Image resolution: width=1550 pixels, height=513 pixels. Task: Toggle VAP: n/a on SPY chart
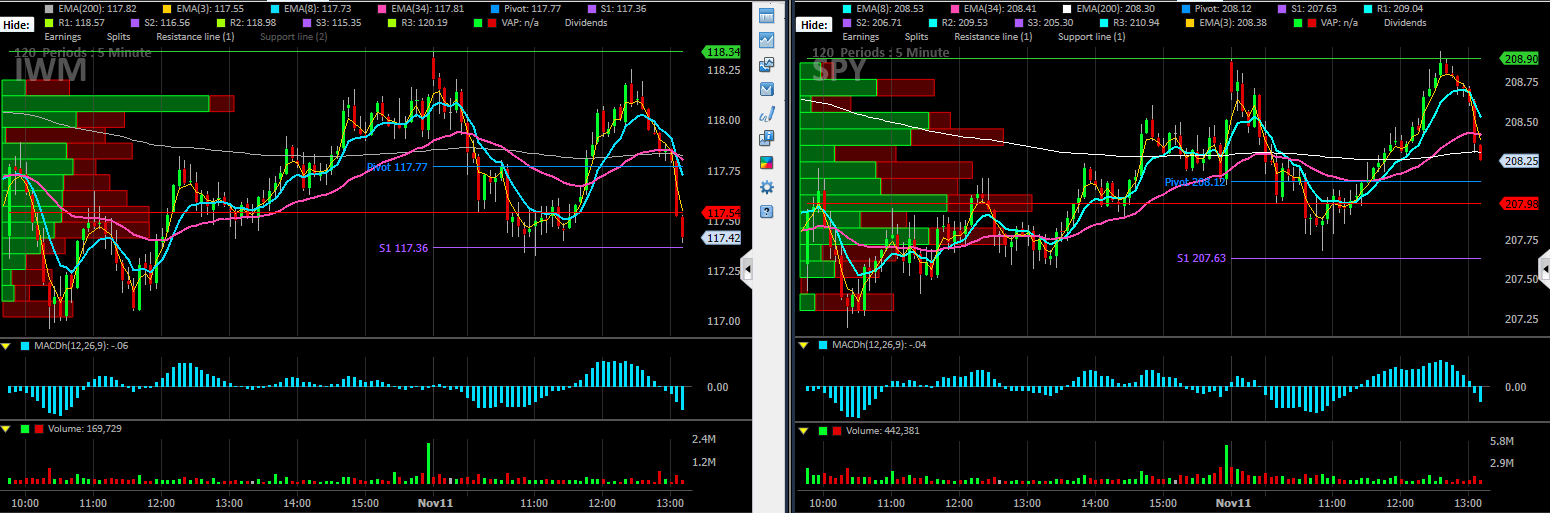1325,22
